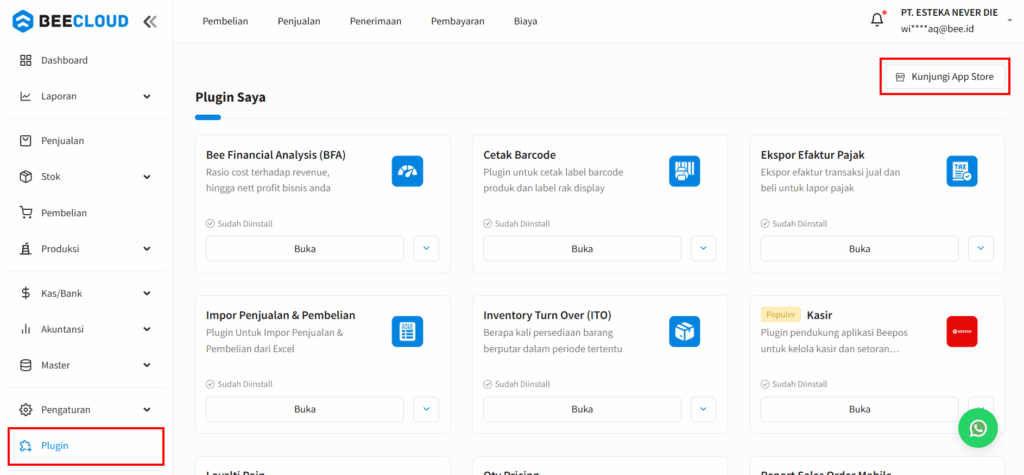
Task: Click the Bee Financial Analysis (BFA) title
Action: (276, 155)
